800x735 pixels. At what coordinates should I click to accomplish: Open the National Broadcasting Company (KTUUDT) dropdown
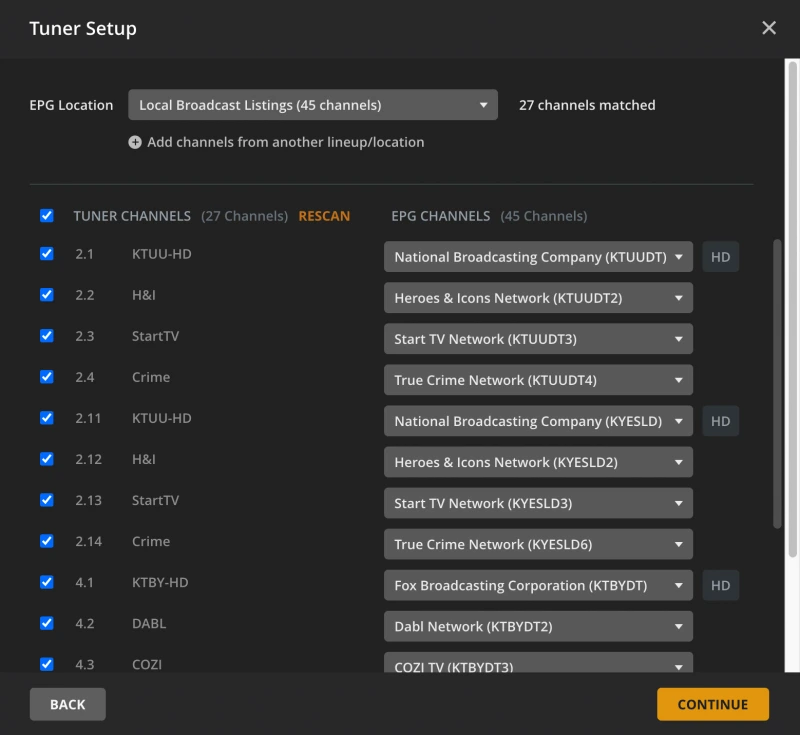tap(538, 257)
